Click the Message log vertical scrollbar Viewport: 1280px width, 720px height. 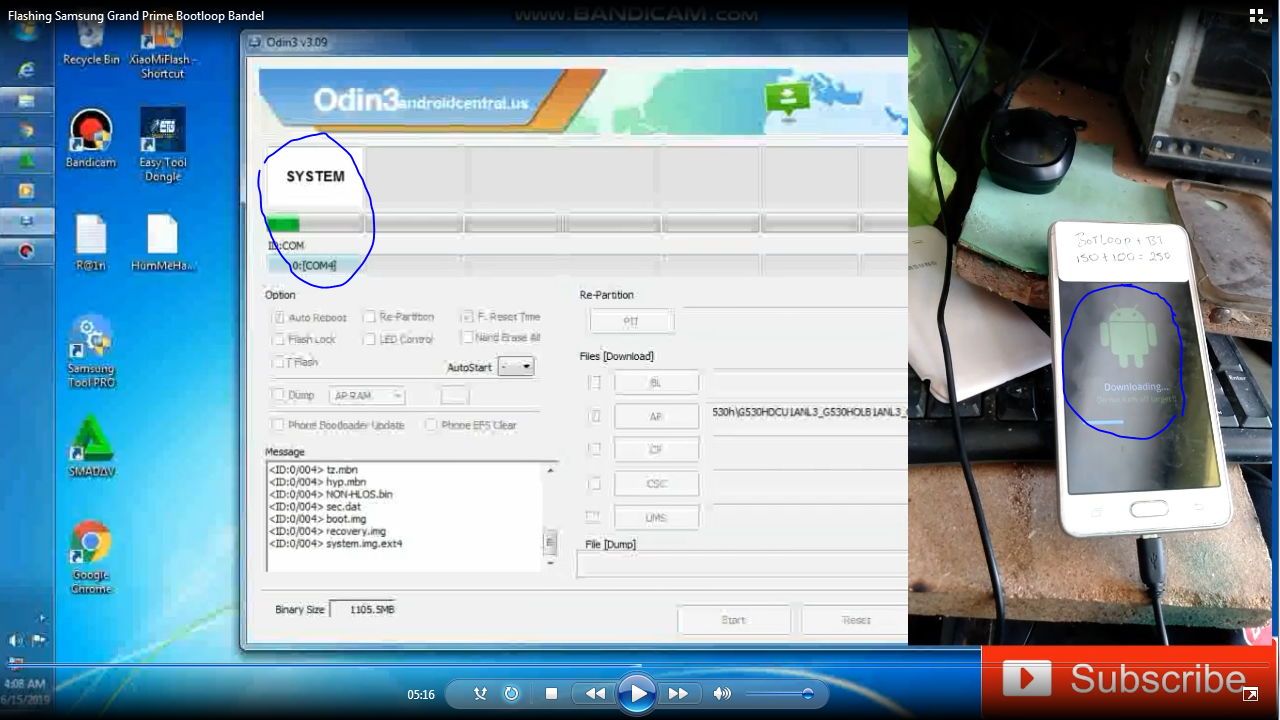[549, 516]
